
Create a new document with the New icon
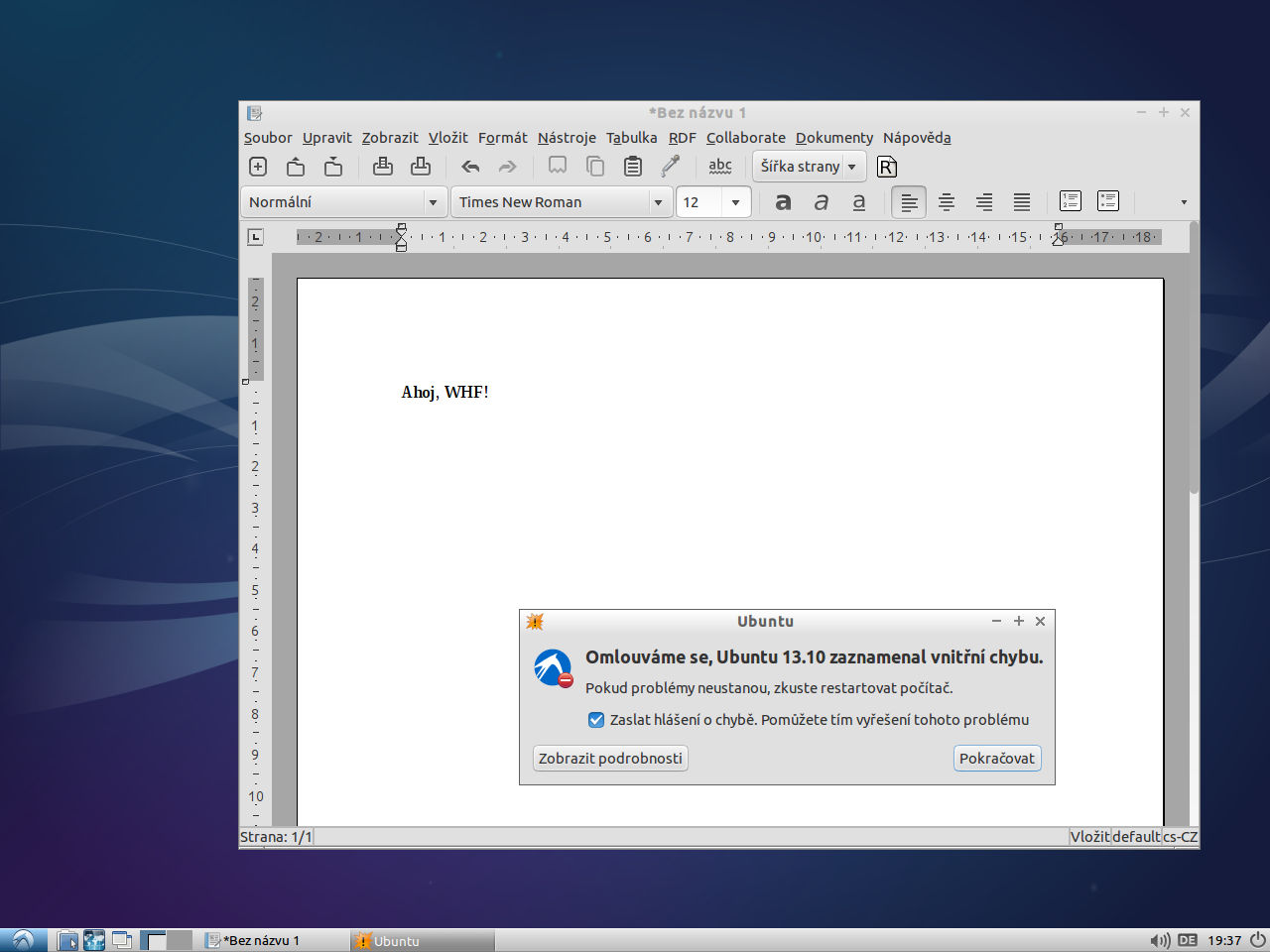(x=258, y=167)
